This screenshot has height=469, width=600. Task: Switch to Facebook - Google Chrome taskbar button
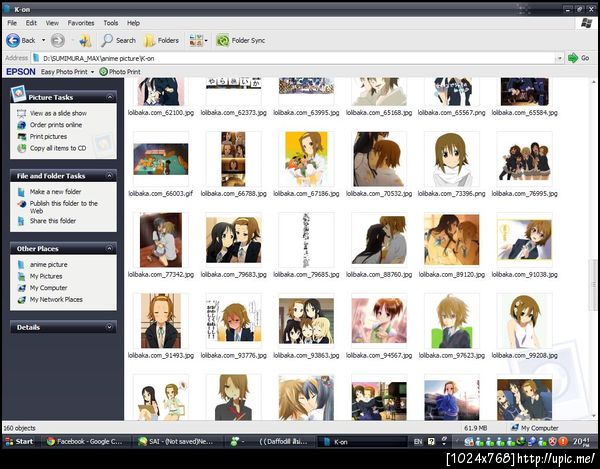click(85, 441)
